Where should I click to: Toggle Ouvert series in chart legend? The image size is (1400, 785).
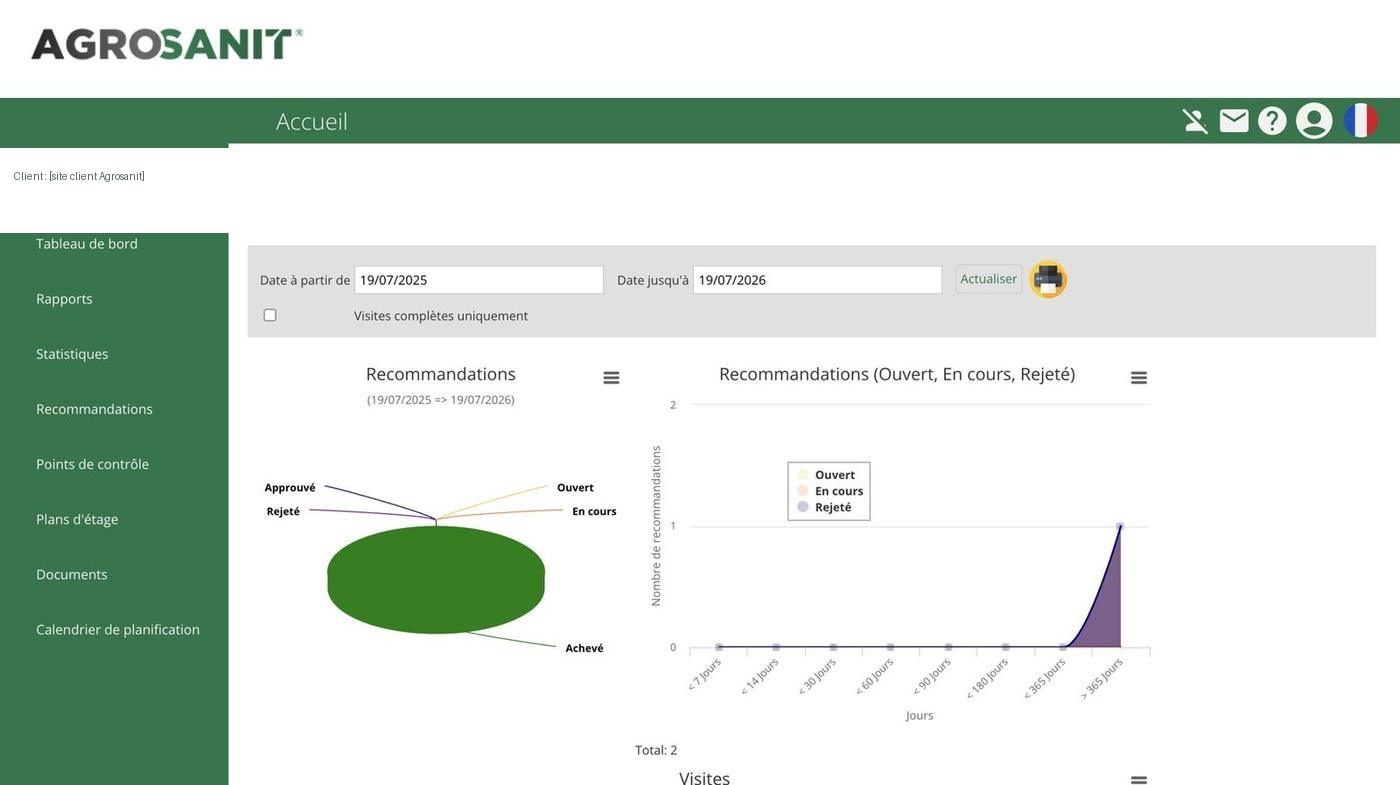pyautogui.click(x=826, y=475)
